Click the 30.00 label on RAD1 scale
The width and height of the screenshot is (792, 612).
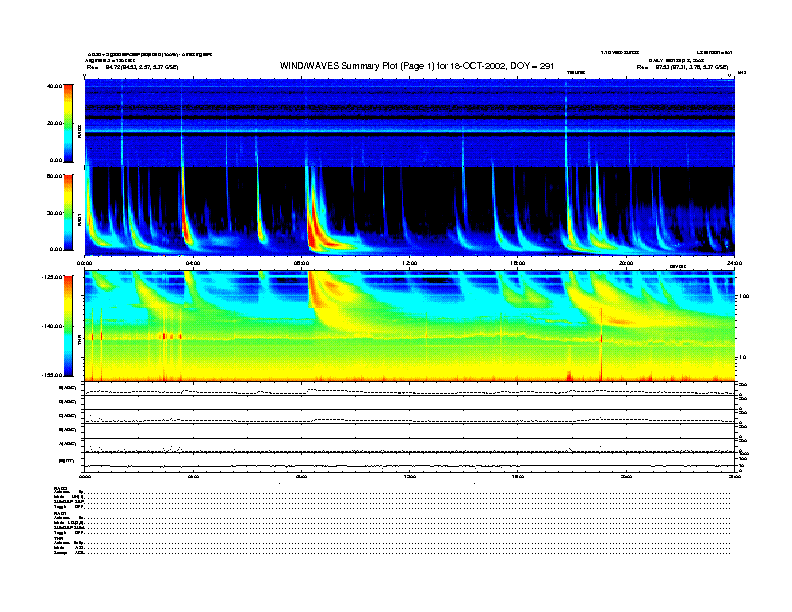pos(54,213)
